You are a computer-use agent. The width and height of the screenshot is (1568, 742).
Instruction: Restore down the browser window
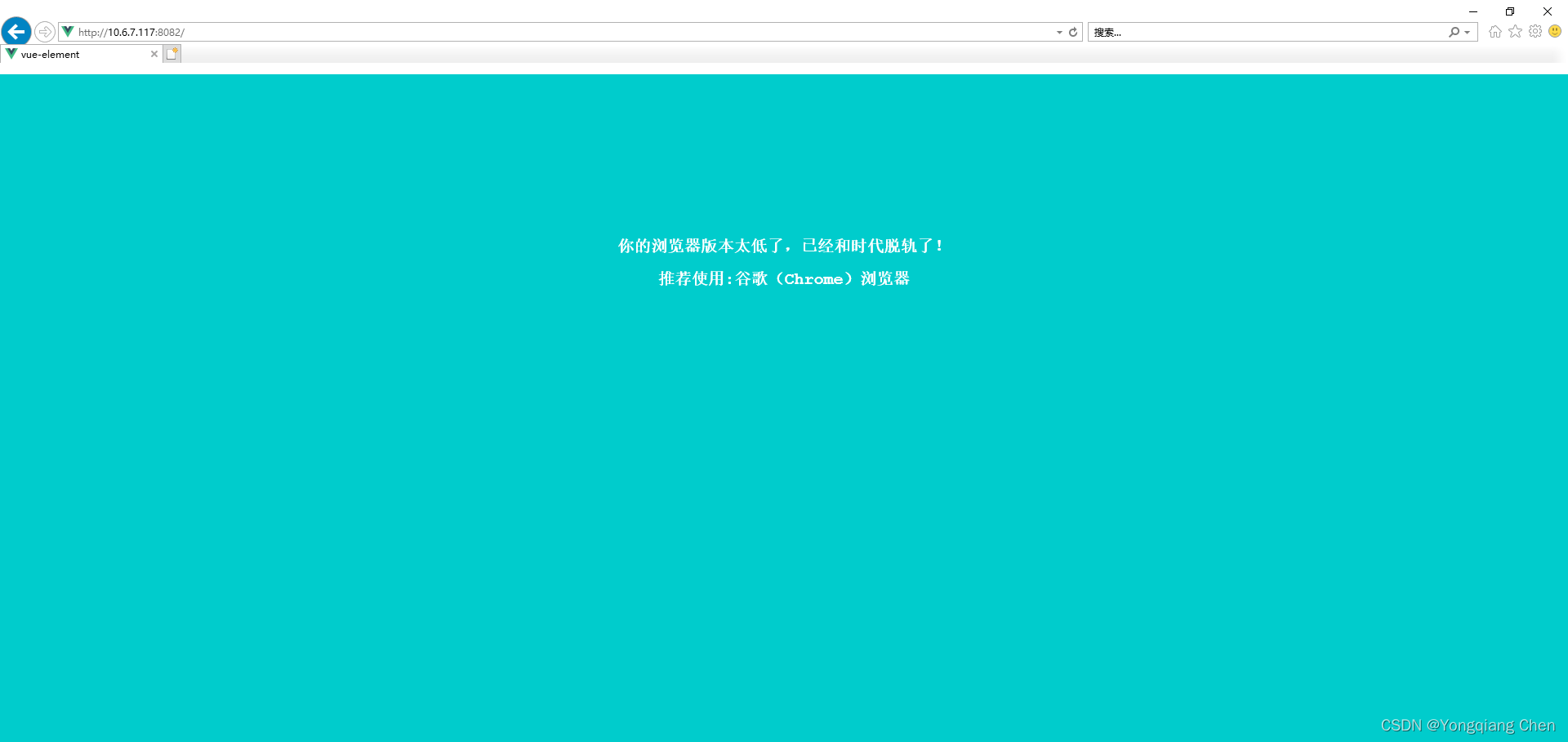click(x=1510, y=11)
